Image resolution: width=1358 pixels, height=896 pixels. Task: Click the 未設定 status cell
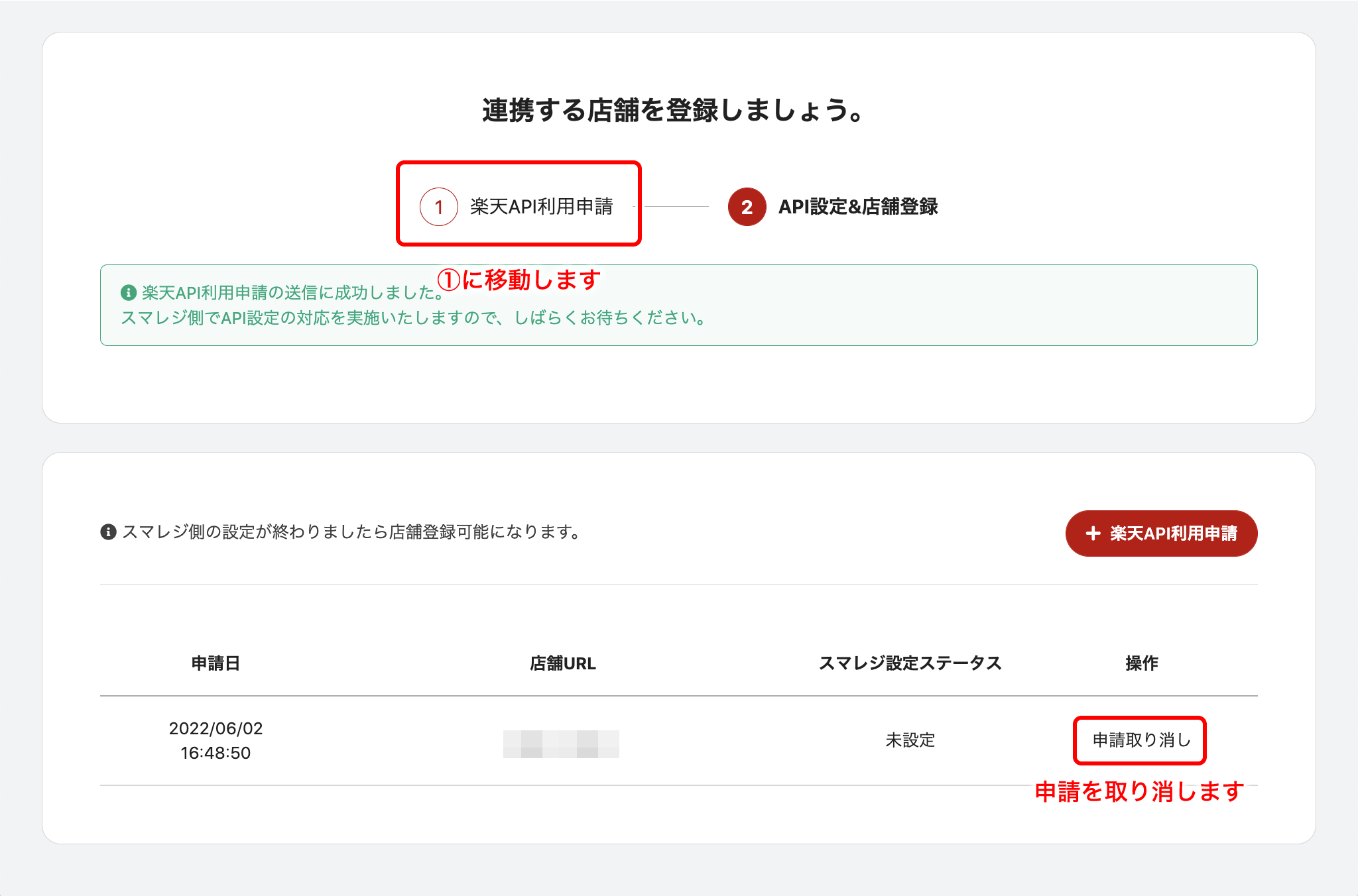point(910,740)
